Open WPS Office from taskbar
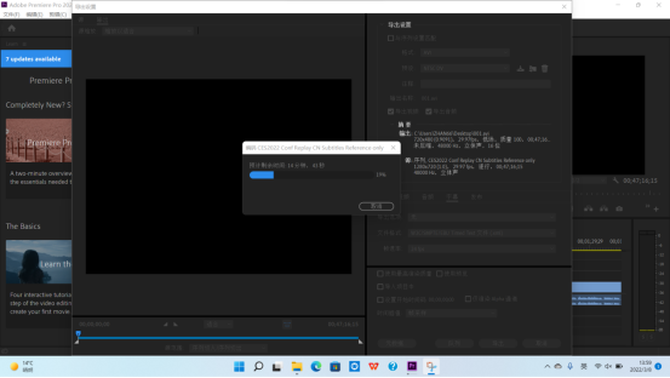Viewport: 670px width, 378px height. tap(373, 366)
